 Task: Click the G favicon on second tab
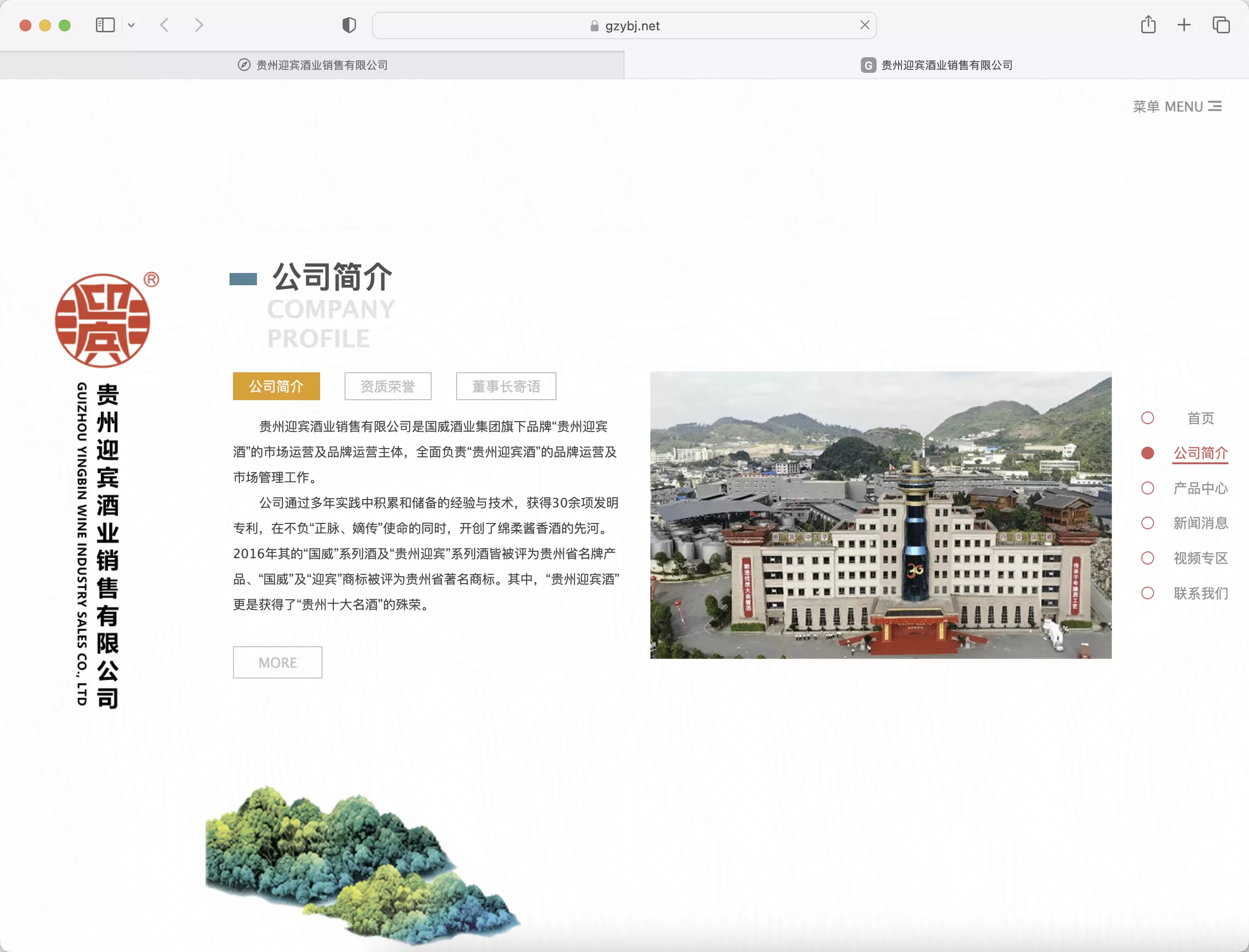[868, 65]
